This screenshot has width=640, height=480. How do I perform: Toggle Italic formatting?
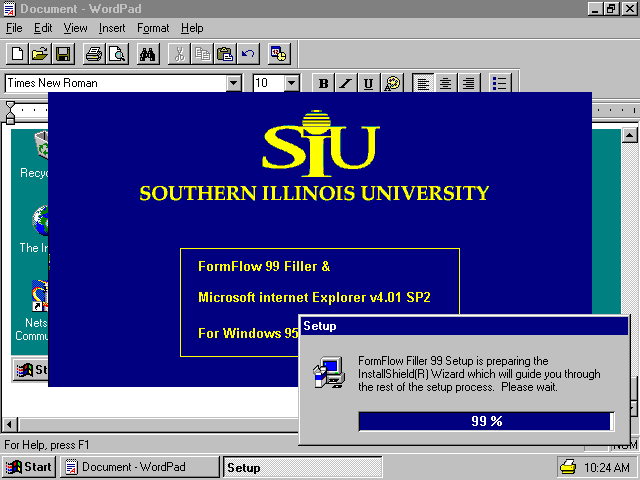tap(346, 83)
